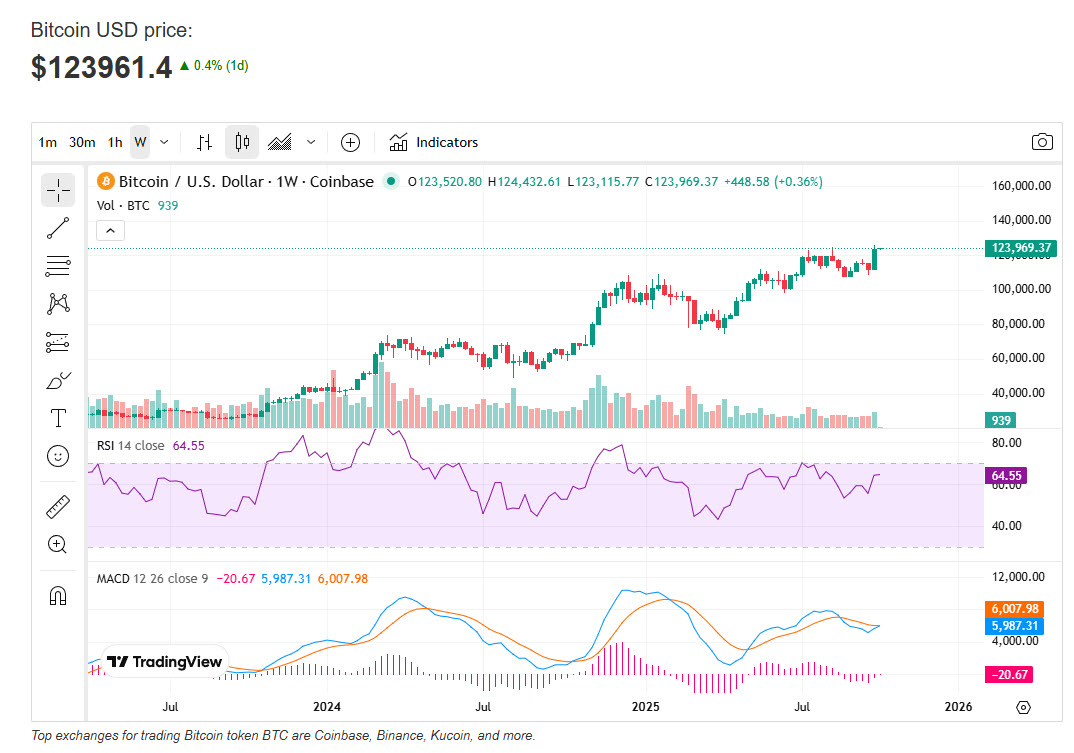The width and height of the screenshot is (1074, 753).
Task: Select the crosshair cursor tool
Action: point(58,189)
